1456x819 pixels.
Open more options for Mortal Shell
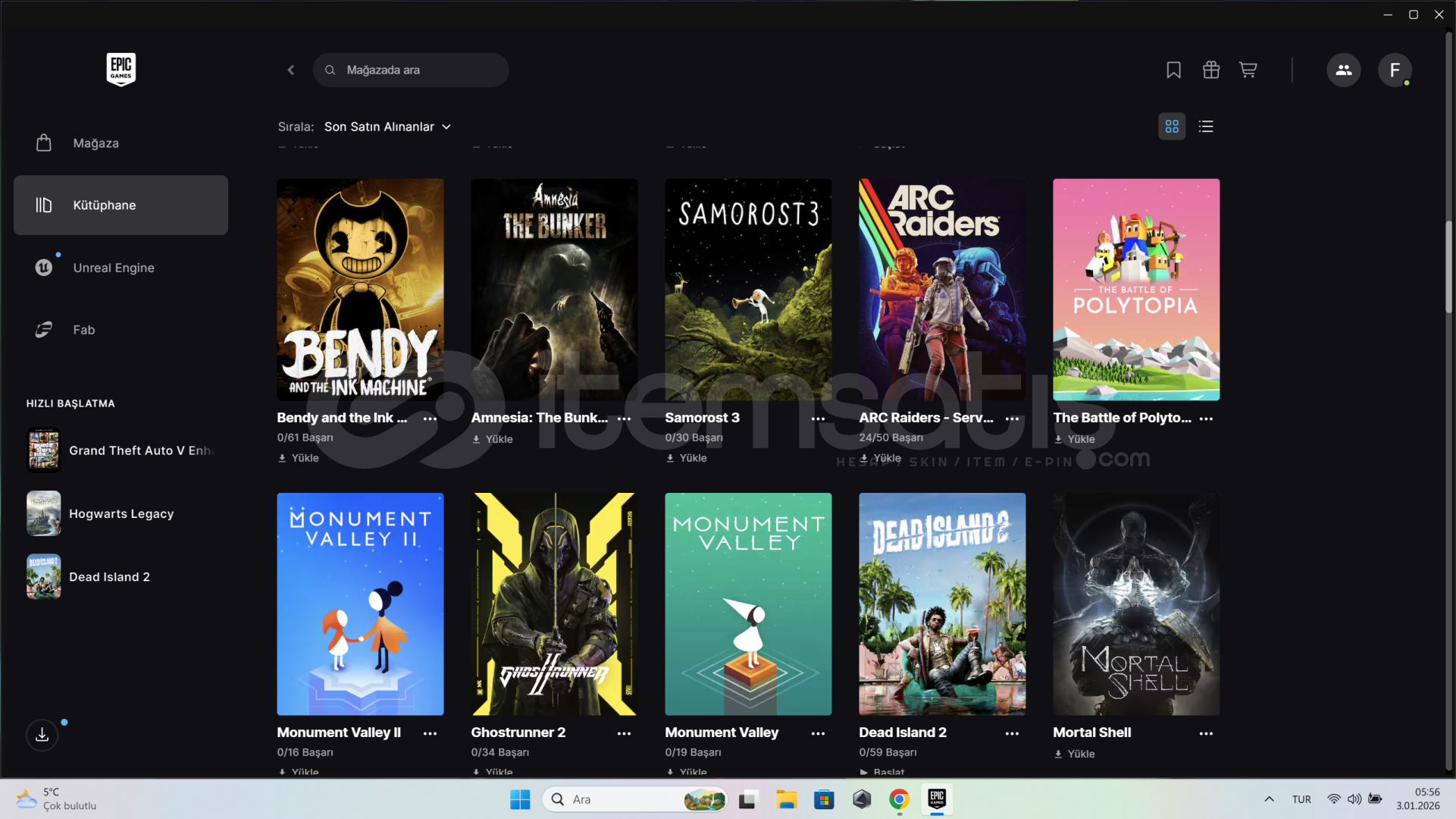coord(1206,733)
